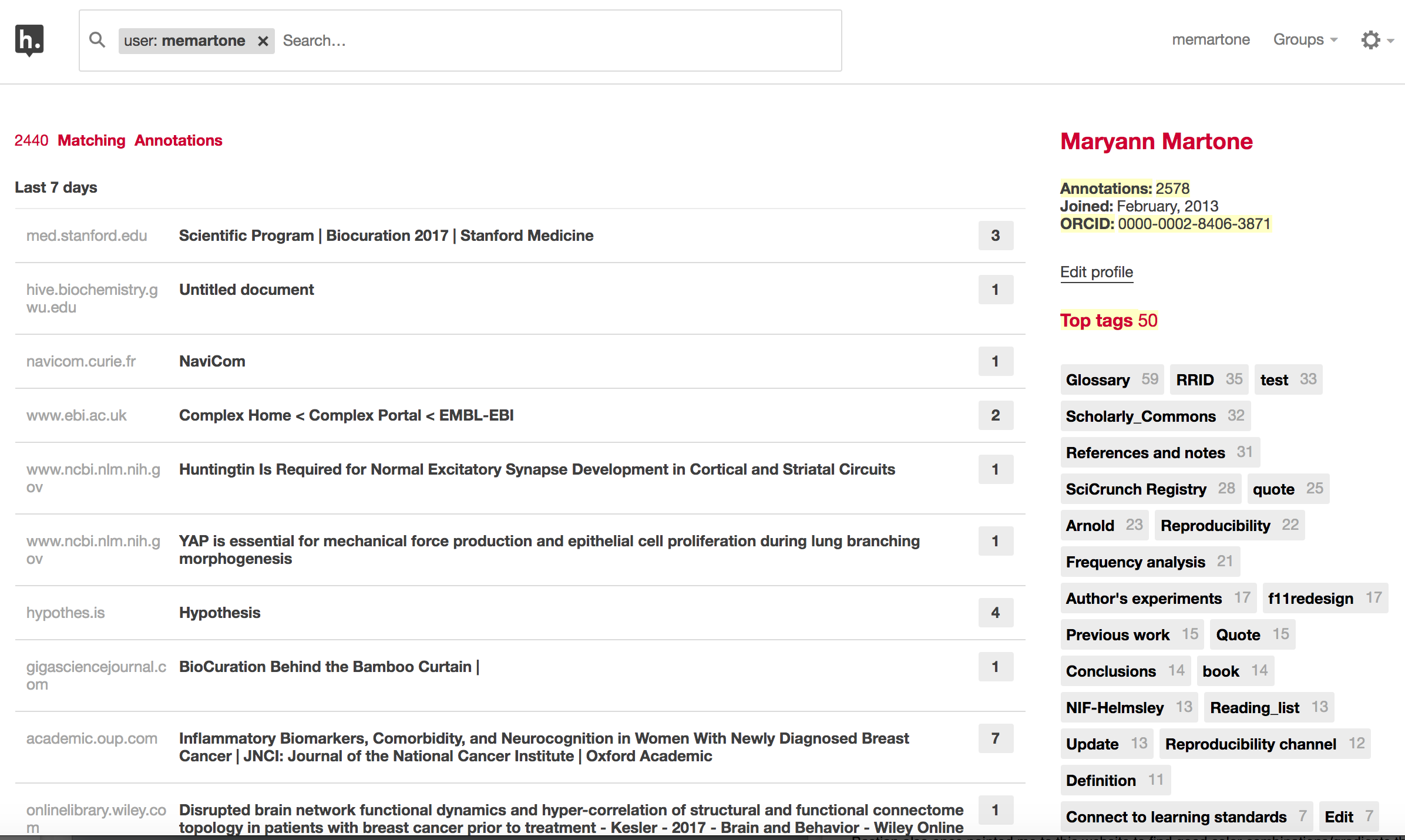This screenshot has width=1405, height=840.
Task: Click the Last 7 days heading
Action: 56,187
